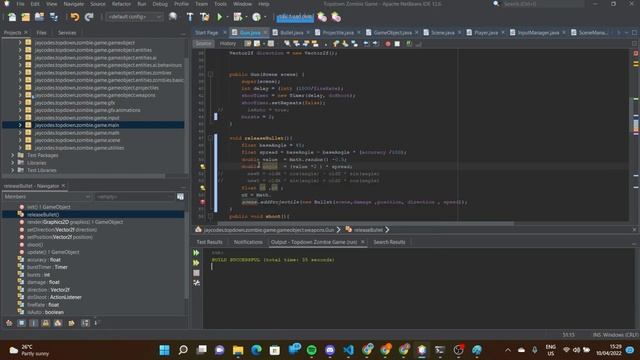Open Spotify from the taskbar
Image resolution: width=640 pixels, height=360 pixels.
click(311, 350)
